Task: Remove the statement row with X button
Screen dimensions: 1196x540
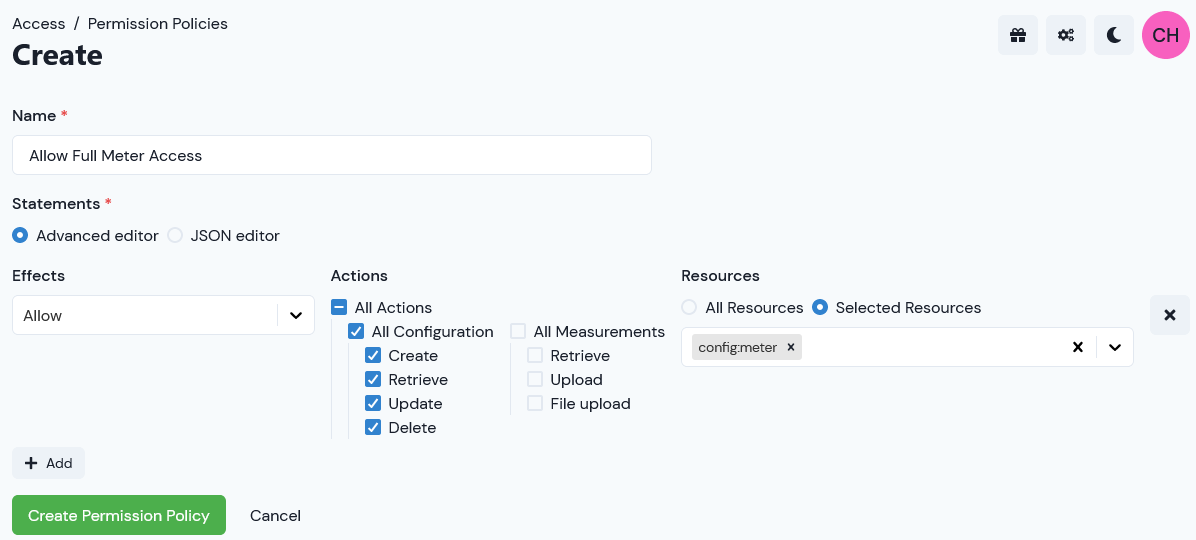Action: (1169, 315)
